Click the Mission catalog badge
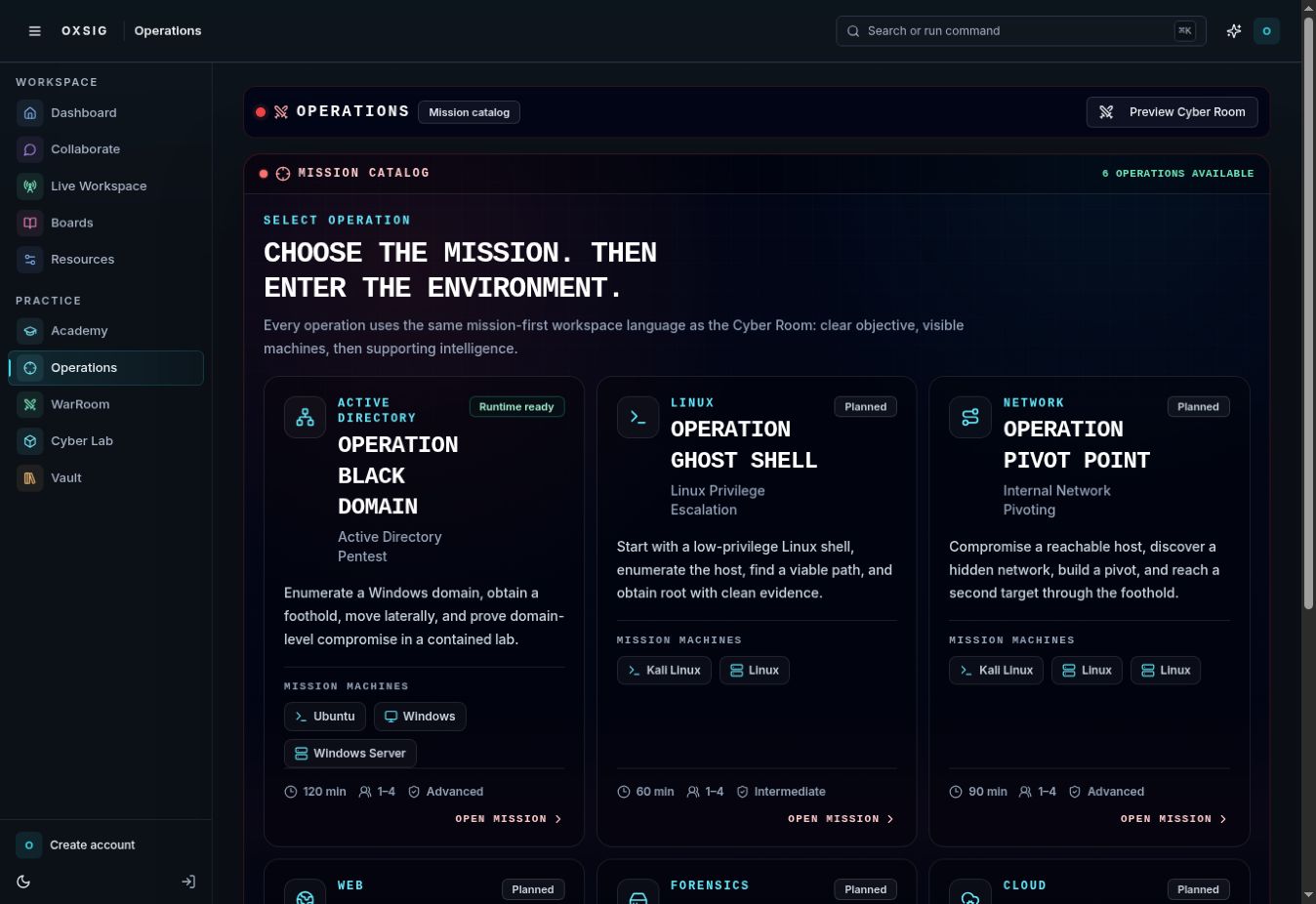Image resolution: width=1316 pixels, height=904 pixels. [x=470, y=112]
